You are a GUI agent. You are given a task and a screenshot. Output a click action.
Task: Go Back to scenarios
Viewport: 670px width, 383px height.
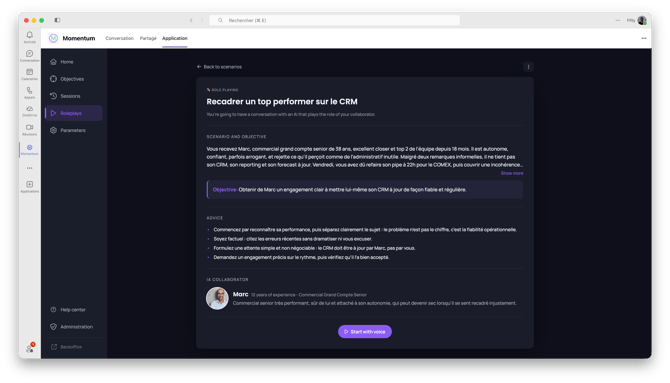click(x=219, y=67)
